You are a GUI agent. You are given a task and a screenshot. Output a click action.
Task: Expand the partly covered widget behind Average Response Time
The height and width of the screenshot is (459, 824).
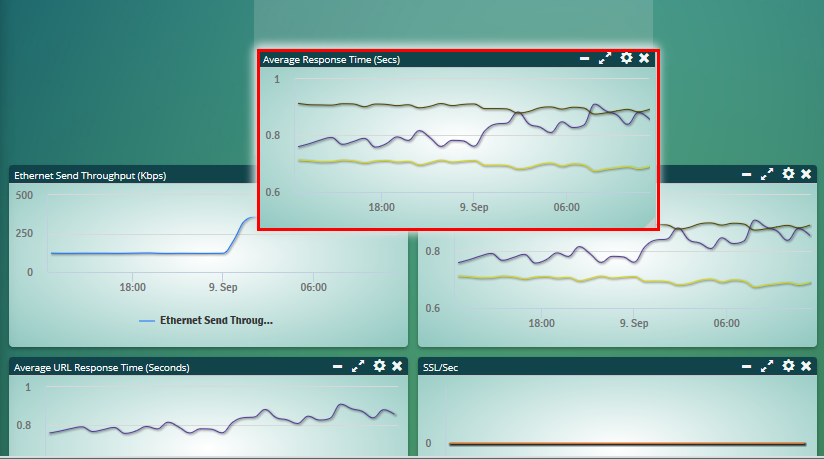(767, 174)
